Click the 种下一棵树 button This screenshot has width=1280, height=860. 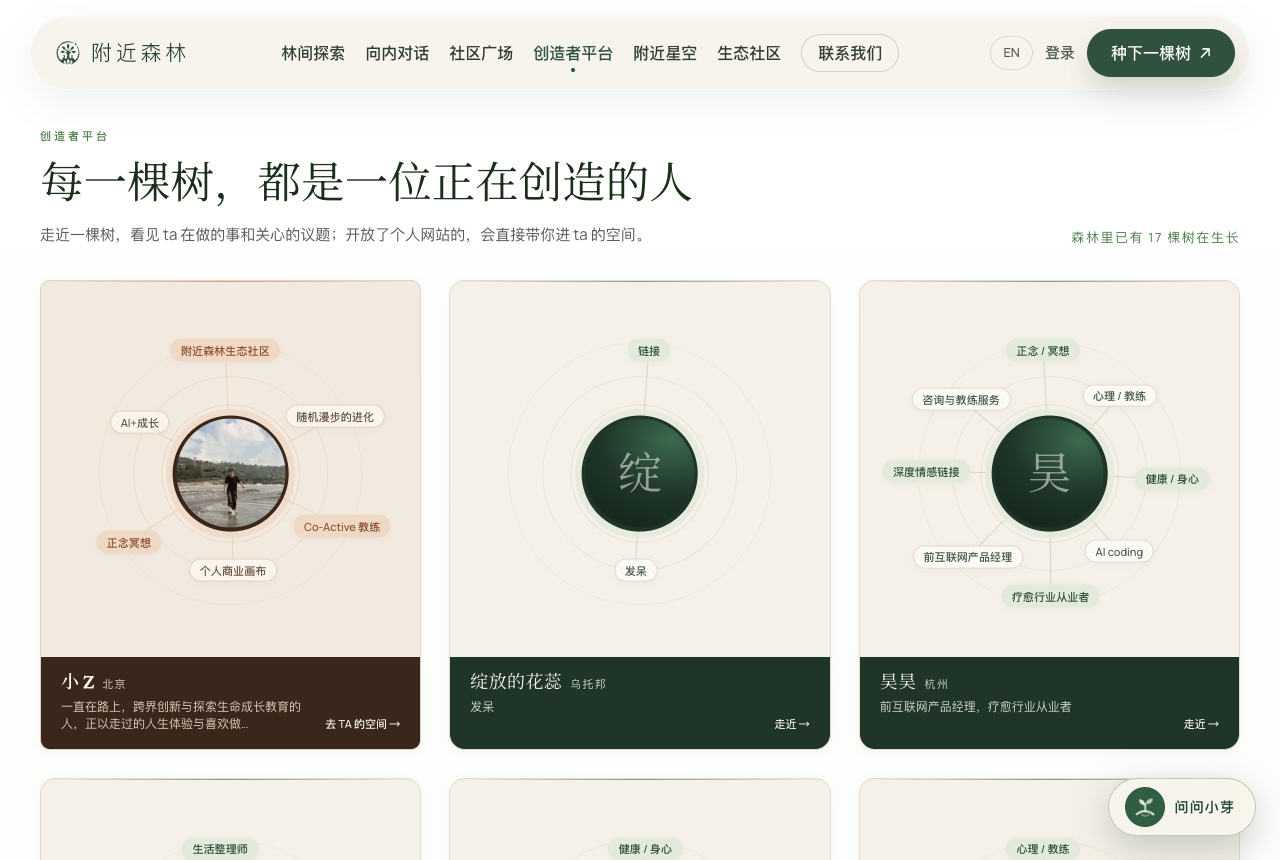click(1161, 53)
